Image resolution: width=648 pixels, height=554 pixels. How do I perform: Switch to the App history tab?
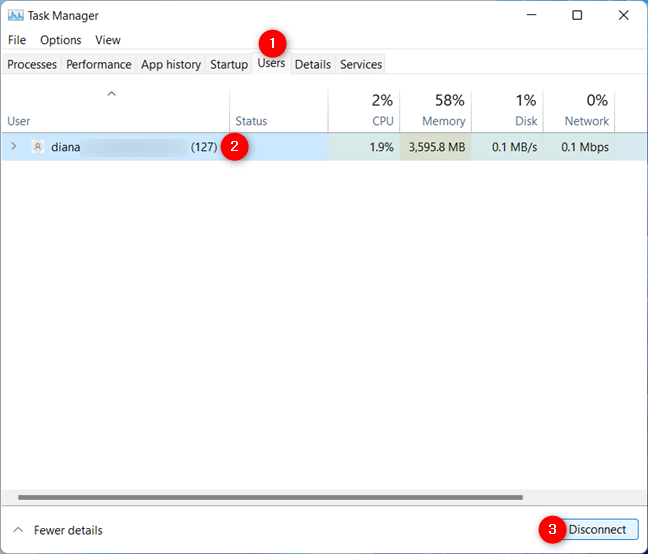click(171, 64)
